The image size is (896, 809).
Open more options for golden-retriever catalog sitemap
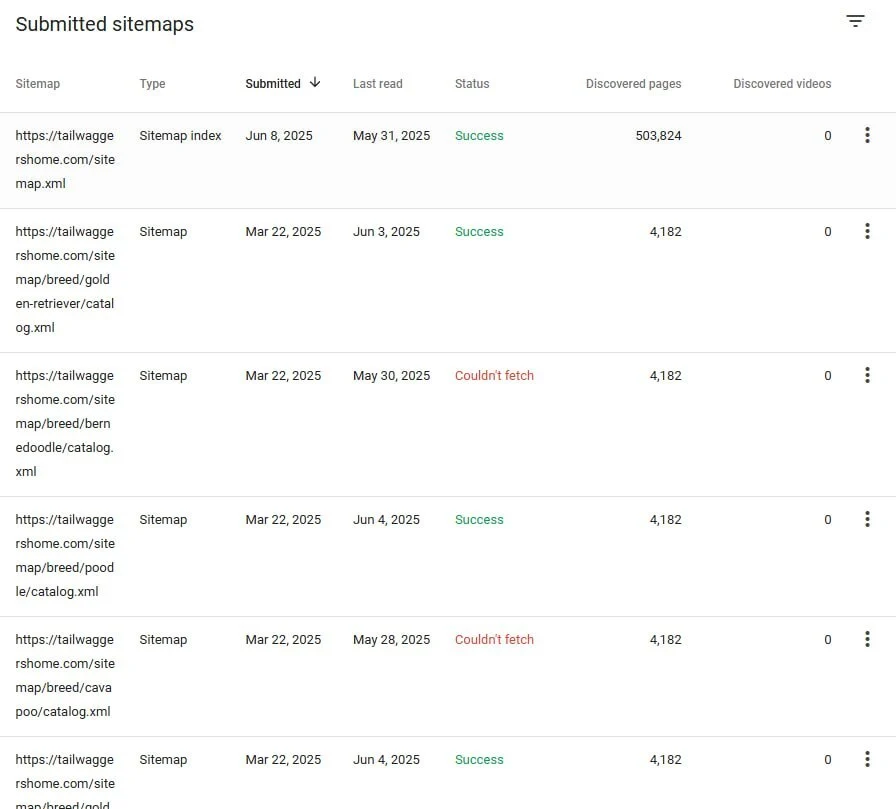click(x=867, y=232)
